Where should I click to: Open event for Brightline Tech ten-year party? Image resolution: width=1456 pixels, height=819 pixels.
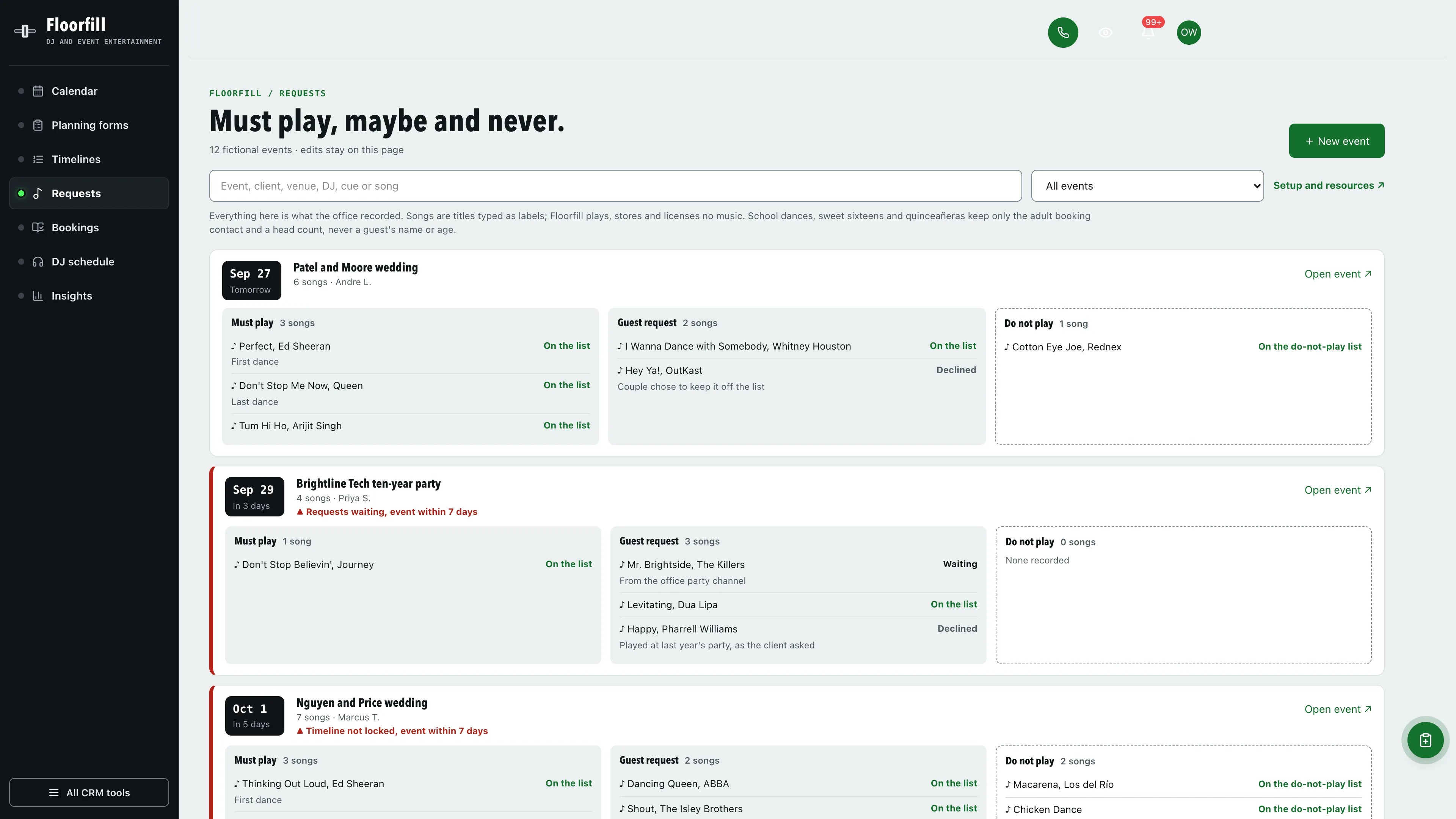tap(1337, 490)
